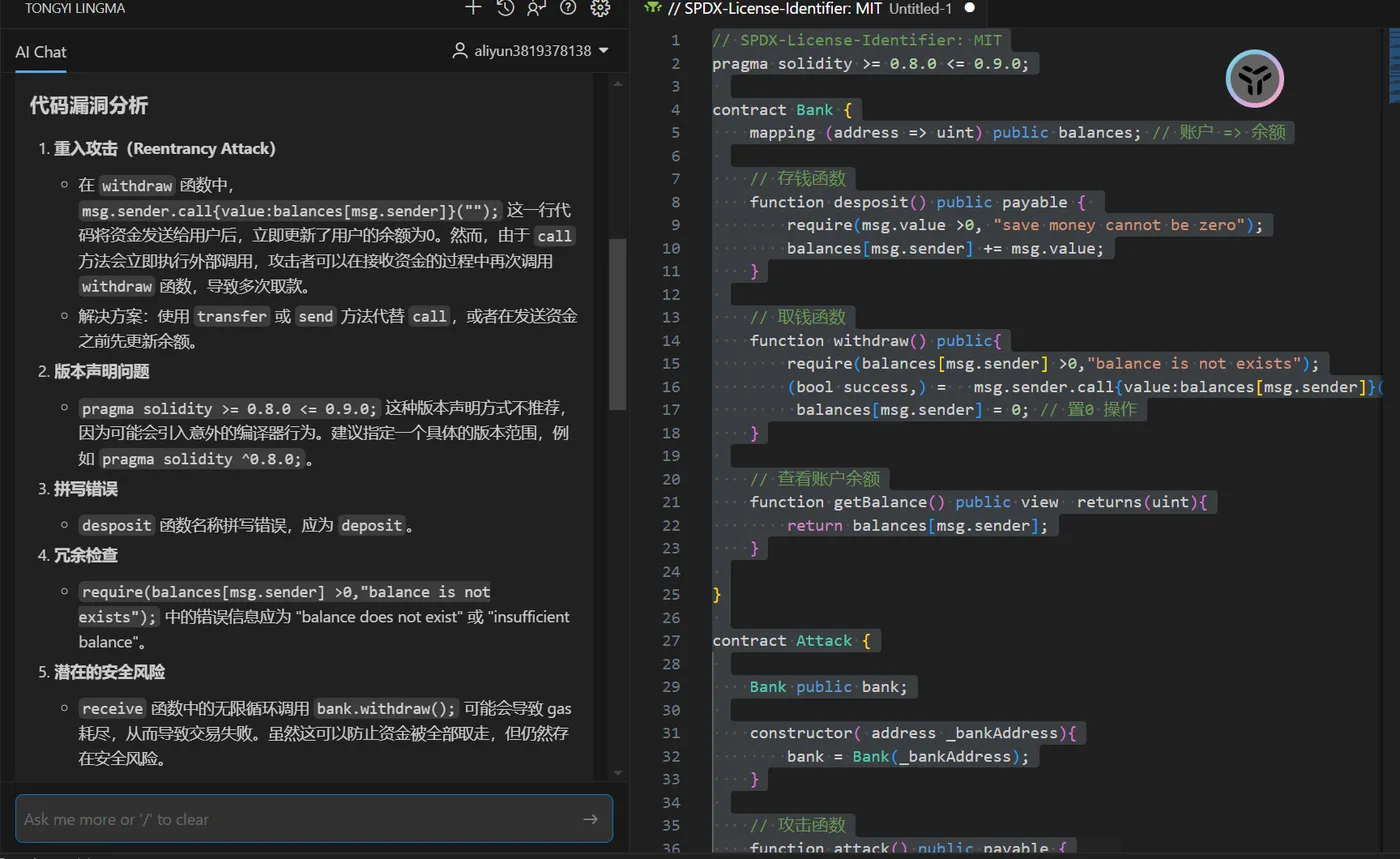The height and width of the screenshot is (859, 1400).
Task: Click the 版本声明问题 heading
Action: (x=101, y=372)
